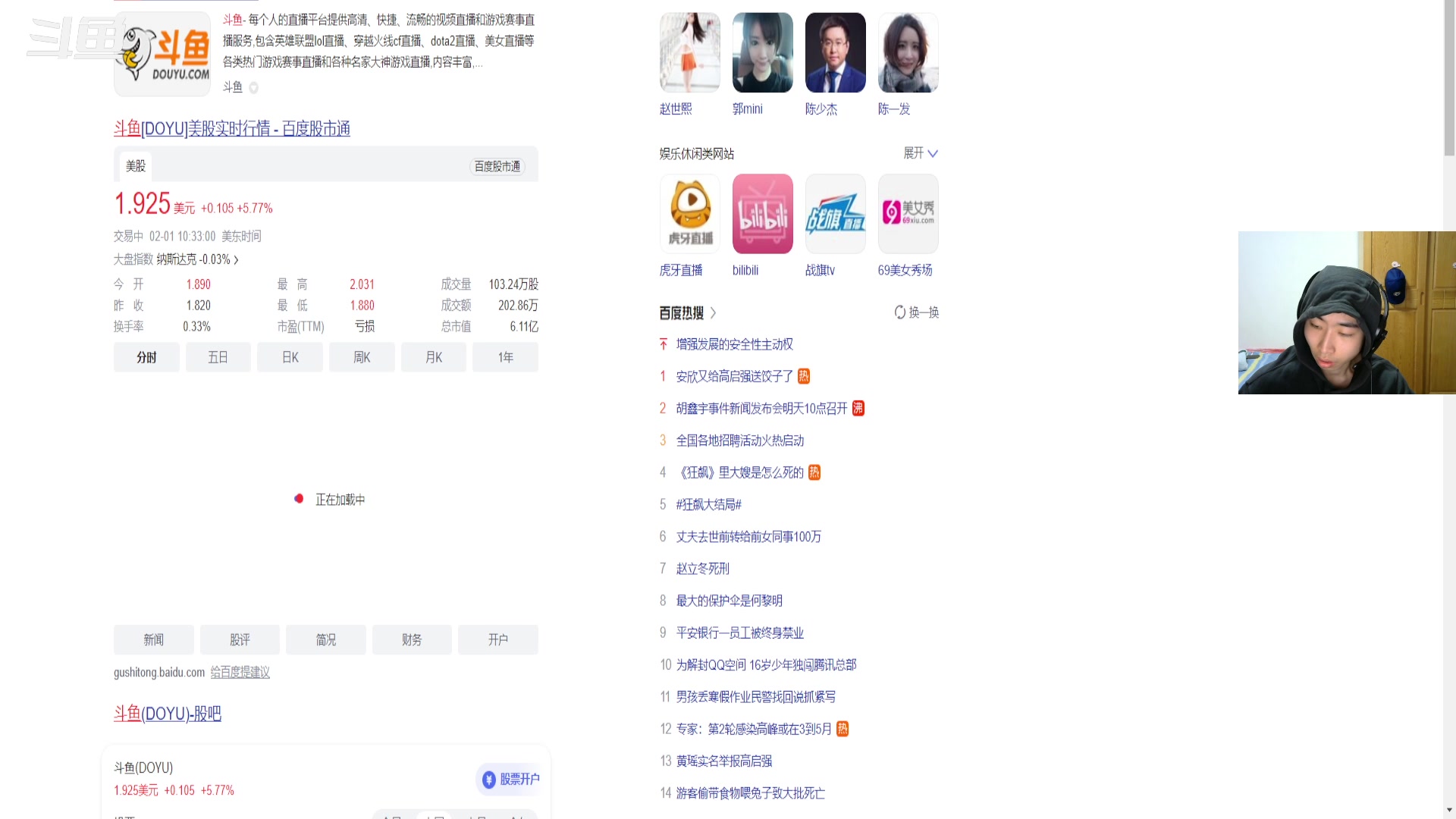Click the 虎牙直播 site icon
Viewport: 1456px width, 819px height.
[x=690, y=214]
